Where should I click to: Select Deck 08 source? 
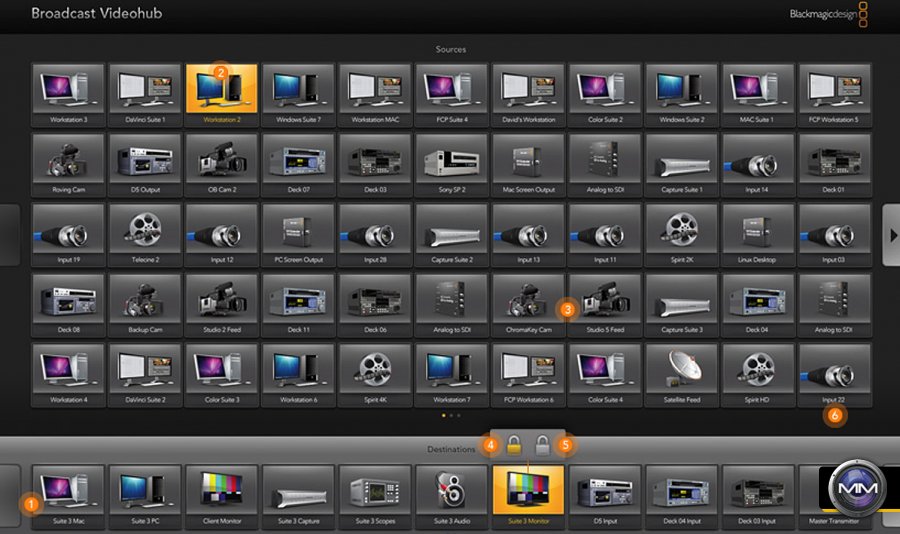click(68, 305)
